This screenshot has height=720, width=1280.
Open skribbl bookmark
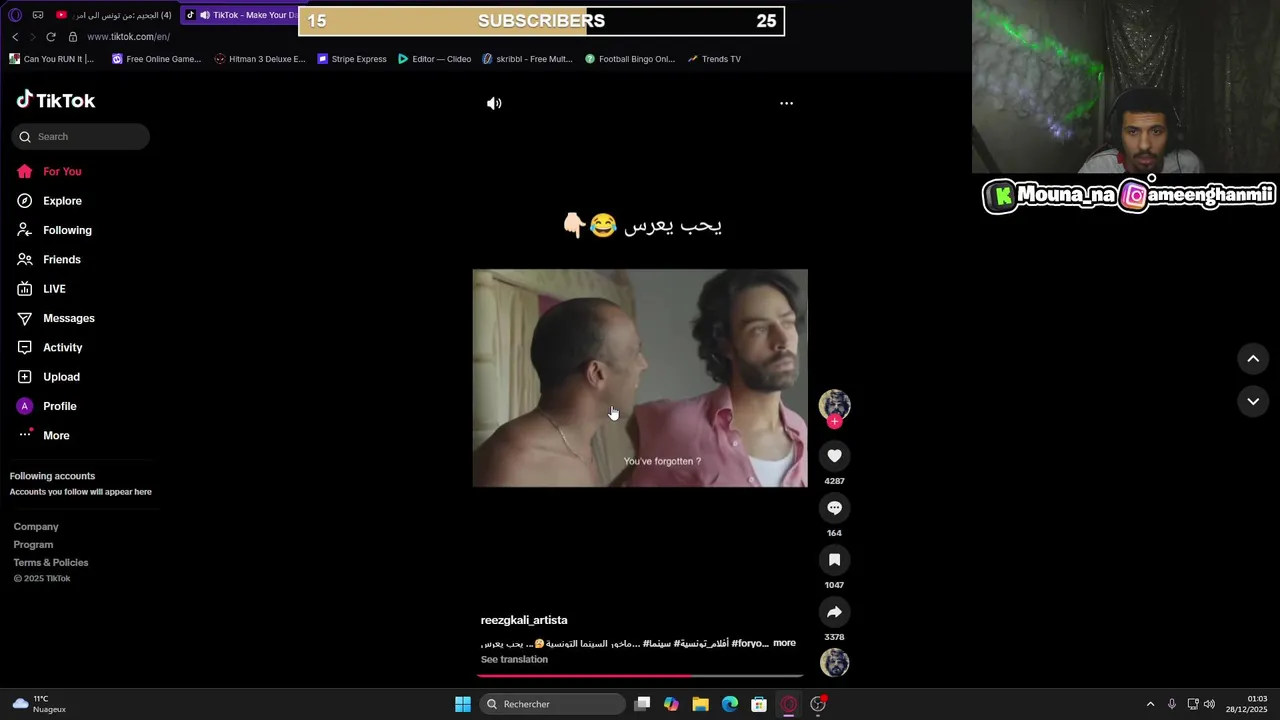pos(527,59)
